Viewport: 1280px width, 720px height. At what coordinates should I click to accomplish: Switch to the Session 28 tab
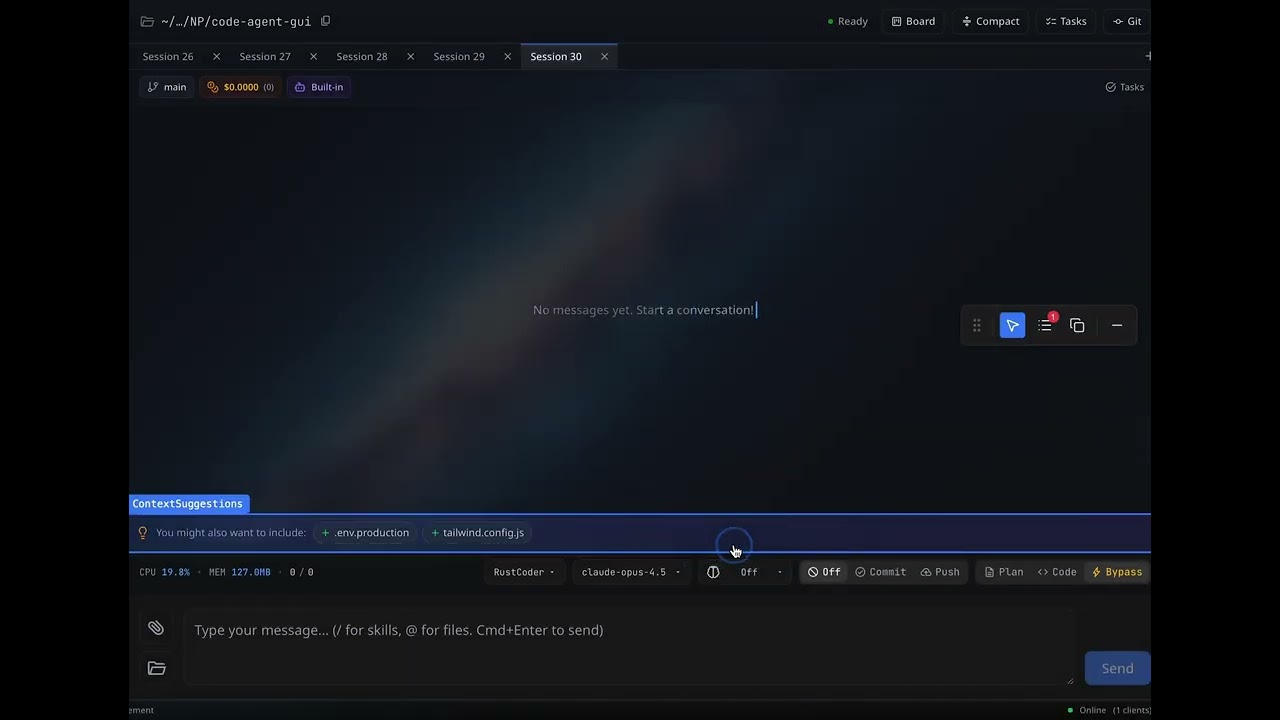pos(362,57)
